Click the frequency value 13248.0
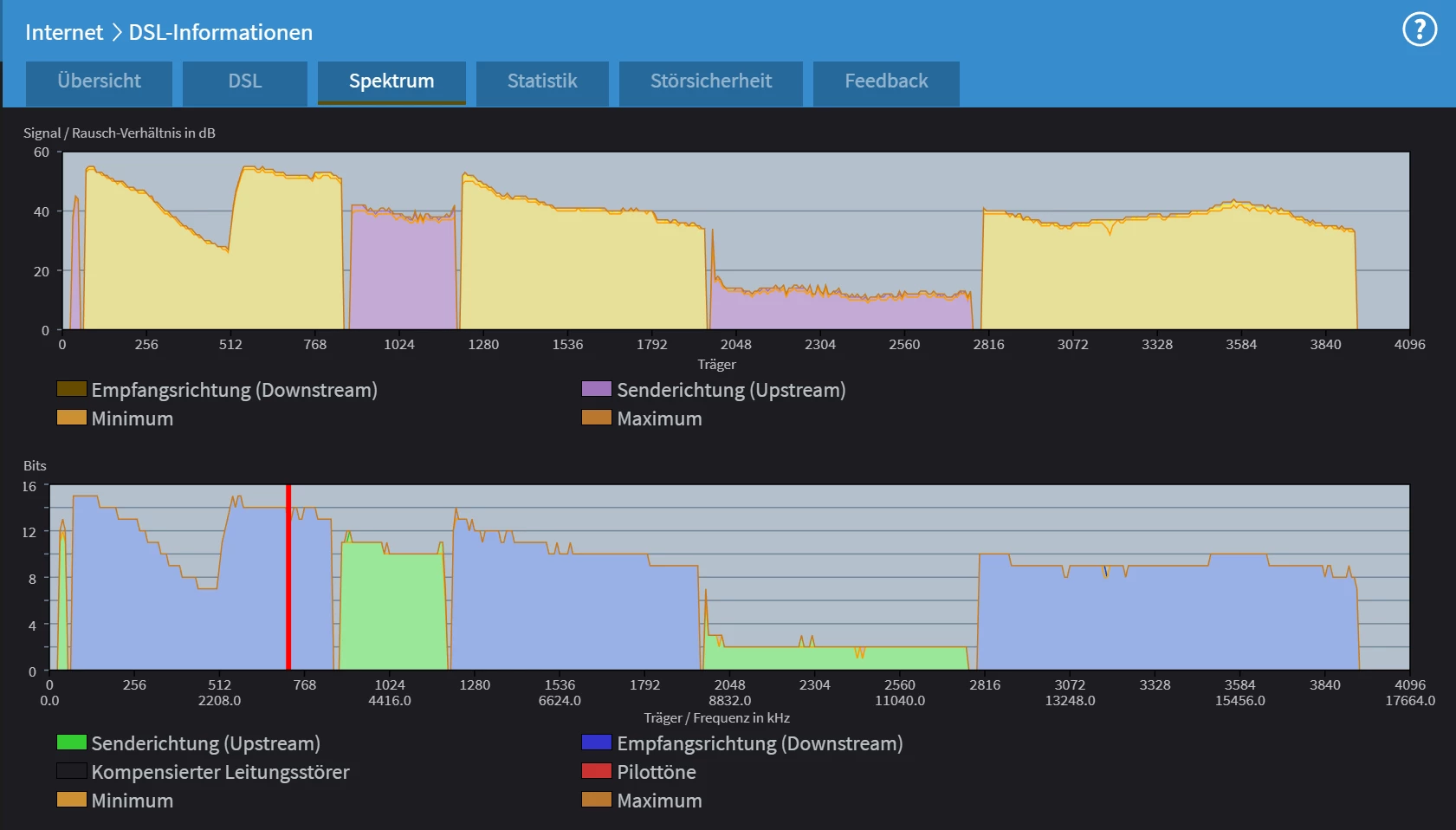Screen dimensions: 1456x830 click(1070, 700)
